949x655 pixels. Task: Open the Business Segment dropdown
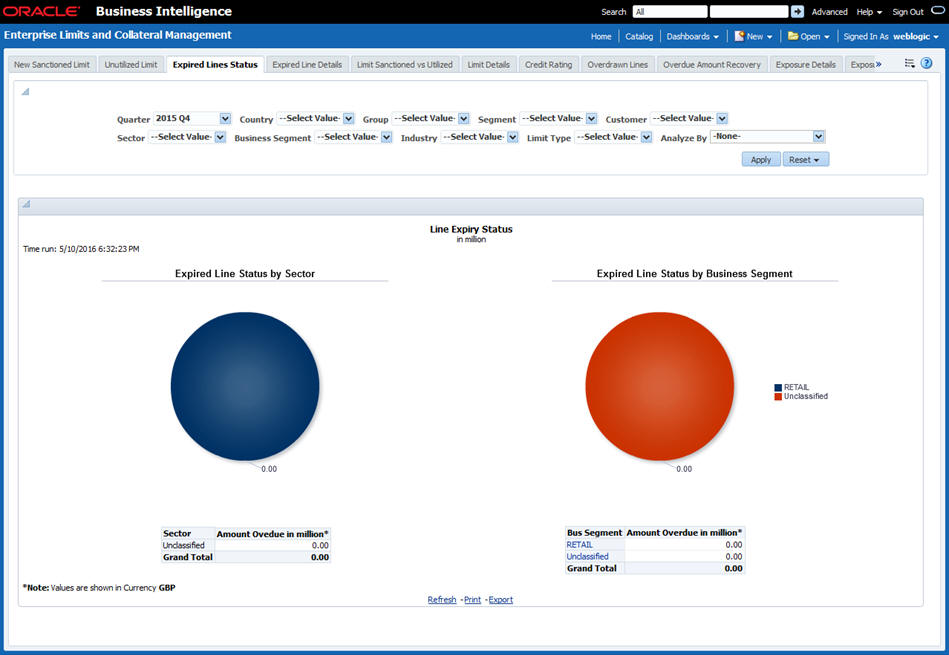tap(386, 137)
